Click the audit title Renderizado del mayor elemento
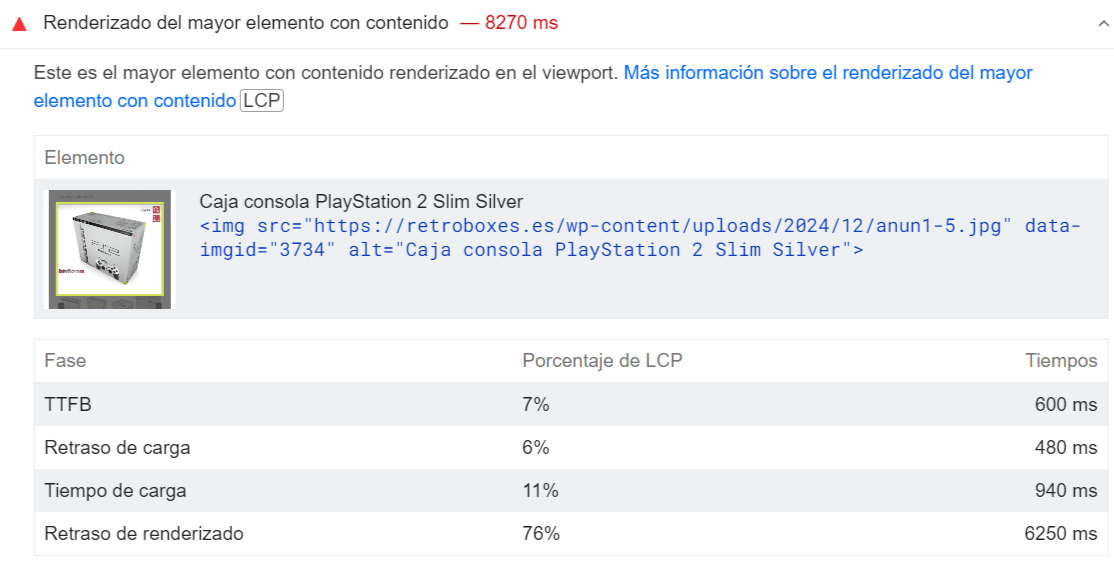1114x567 pixels. pyautogui.click(x=246, y=23)
